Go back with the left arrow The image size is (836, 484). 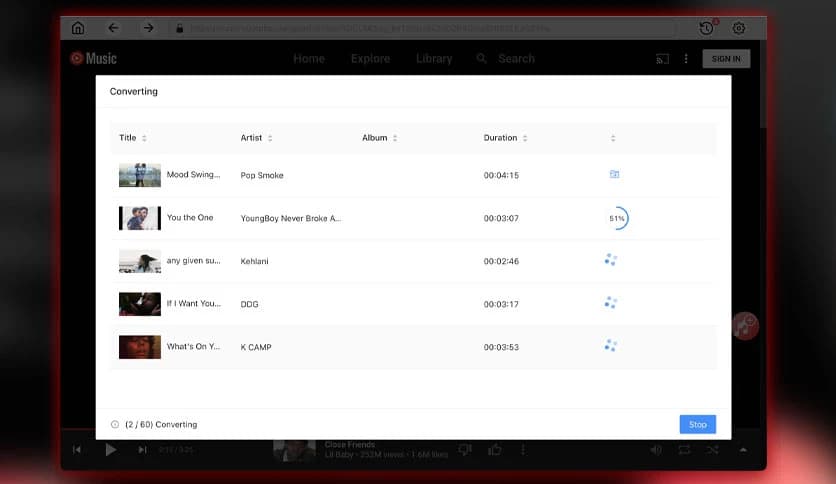coord(113,28)
